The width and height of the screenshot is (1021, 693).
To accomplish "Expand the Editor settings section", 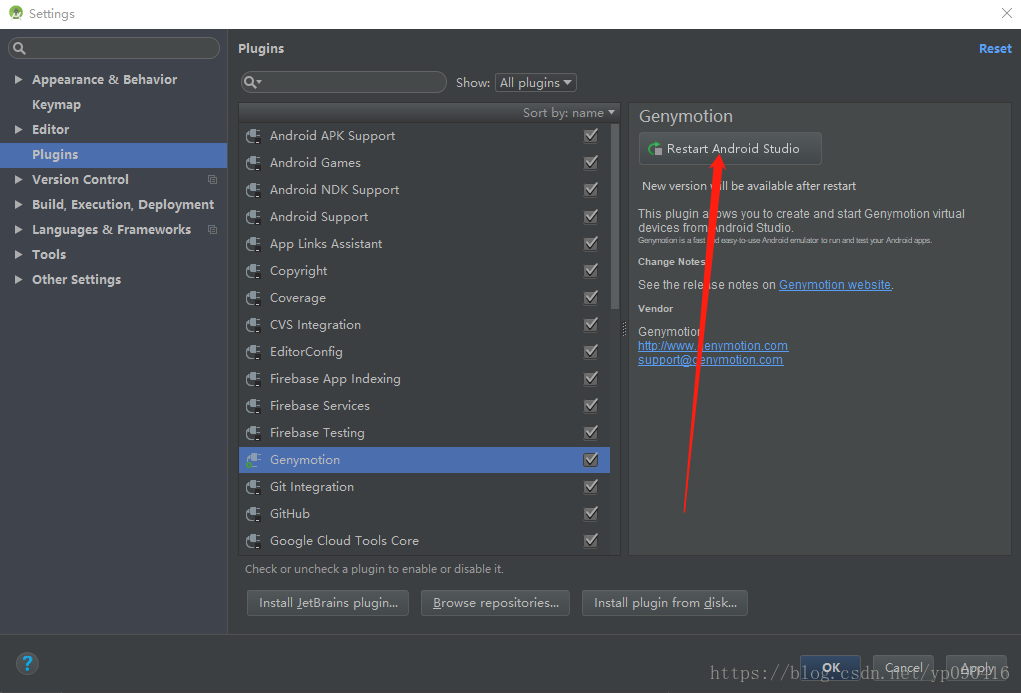I will (18, 130).
